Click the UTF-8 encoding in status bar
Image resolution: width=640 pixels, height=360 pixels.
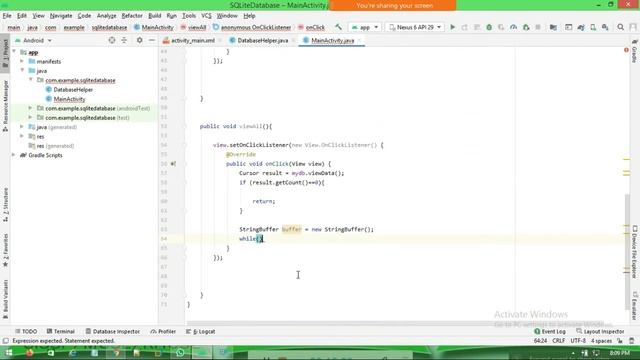point(578,341)
